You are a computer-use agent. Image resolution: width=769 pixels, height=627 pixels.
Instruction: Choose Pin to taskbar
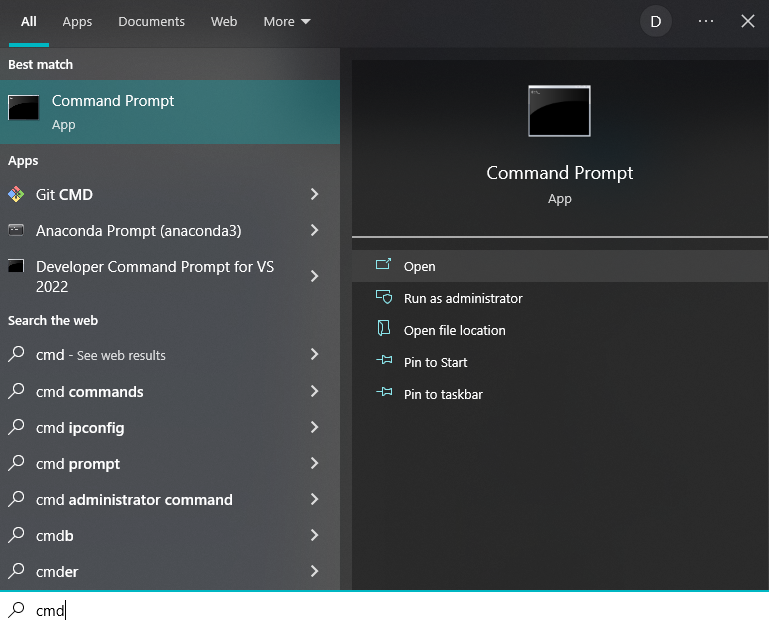(x=560, y=394)
